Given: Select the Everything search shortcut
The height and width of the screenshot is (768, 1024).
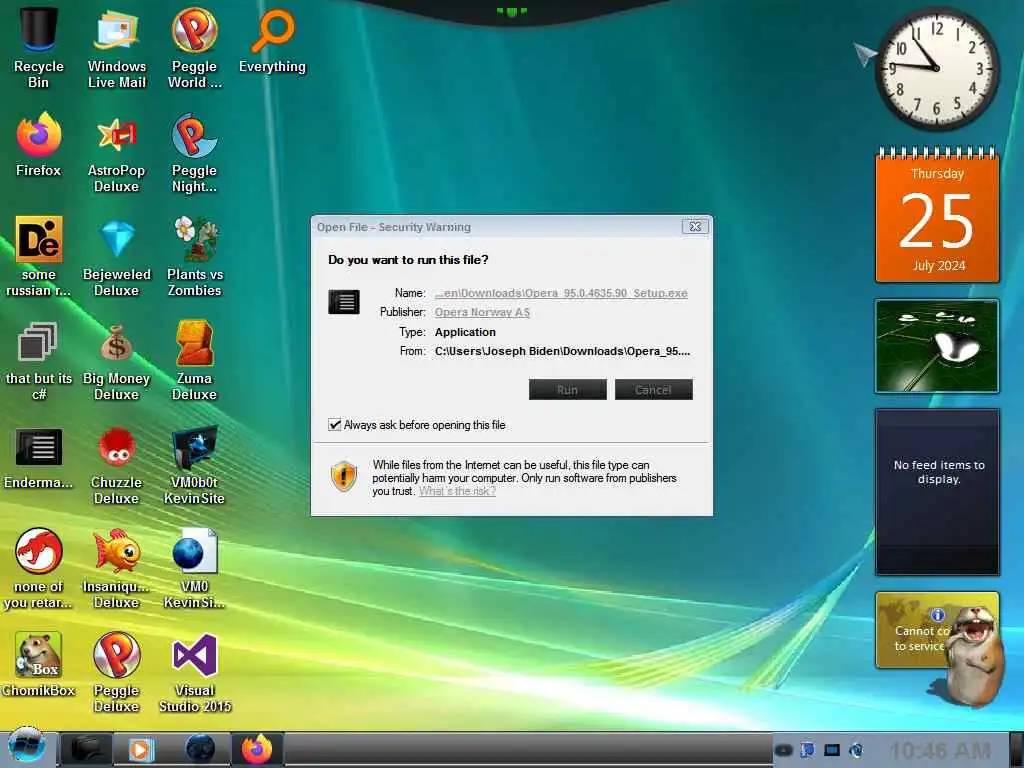Looking at the screenshot, I should click(272, 39).
